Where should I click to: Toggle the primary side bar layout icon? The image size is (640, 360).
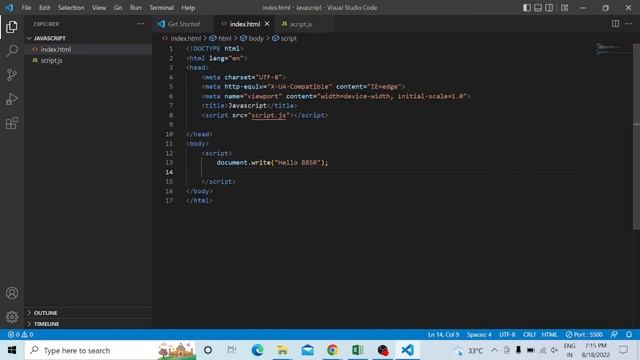click(527, 8)
